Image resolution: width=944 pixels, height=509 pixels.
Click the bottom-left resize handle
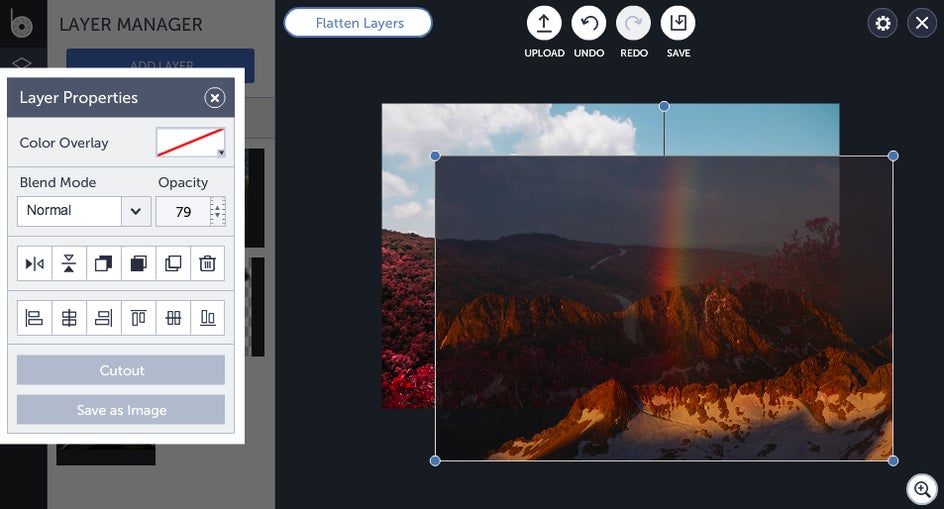click(435, 461)
